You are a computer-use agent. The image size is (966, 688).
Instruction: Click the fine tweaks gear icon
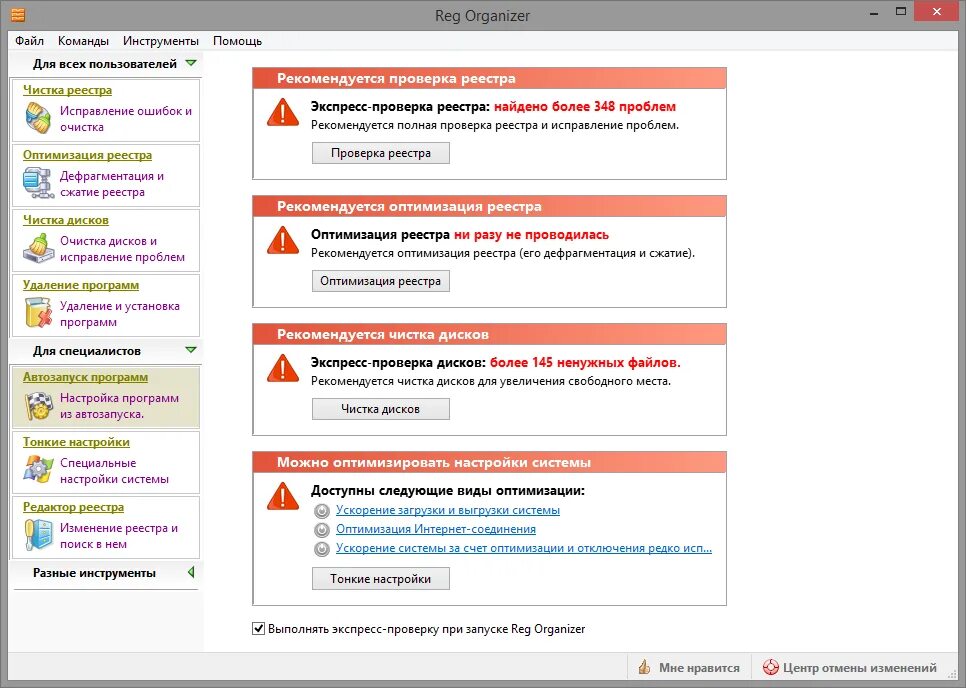point(38,469)
